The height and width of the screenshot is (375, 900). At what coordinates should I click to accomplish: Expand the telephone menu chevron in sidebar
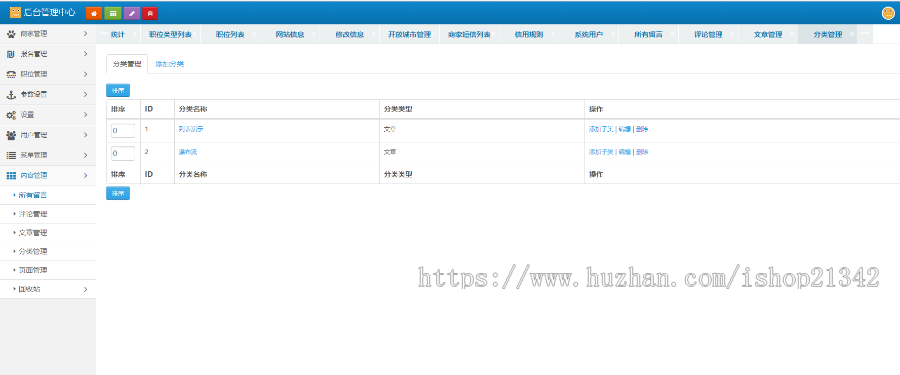coord(85,74)
